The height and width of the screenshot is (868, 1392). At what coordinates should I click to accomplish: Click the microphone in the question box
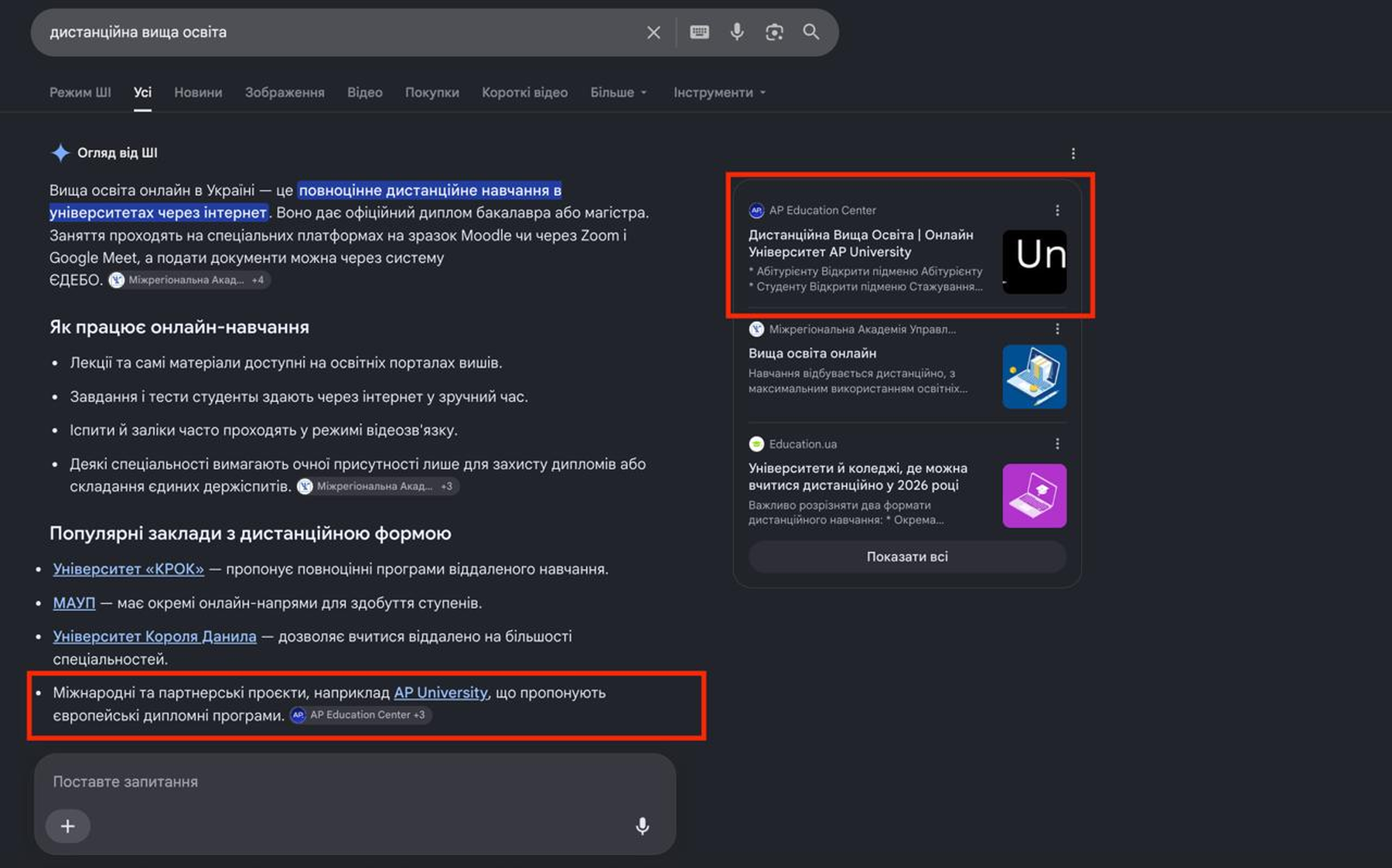(x=642, y=826)
